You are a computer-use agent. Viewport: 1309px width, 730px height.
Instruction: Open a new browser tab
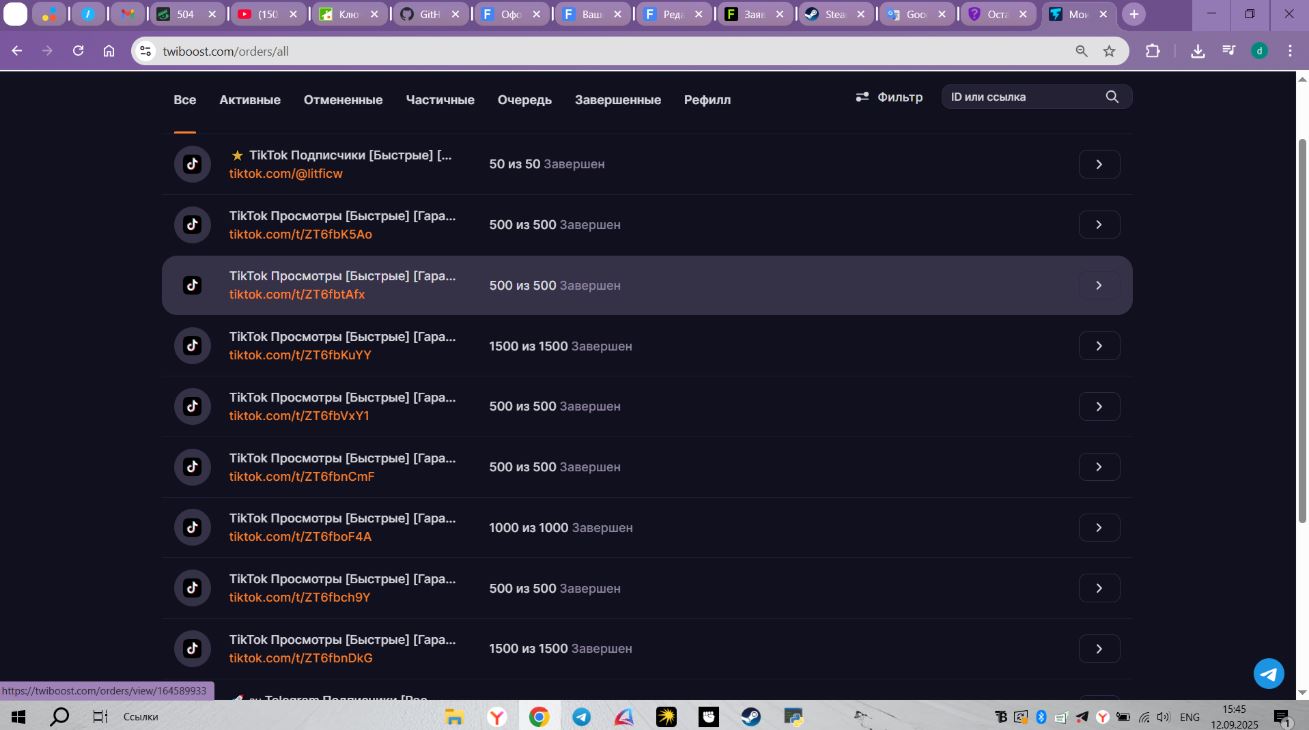[1134, 14]
